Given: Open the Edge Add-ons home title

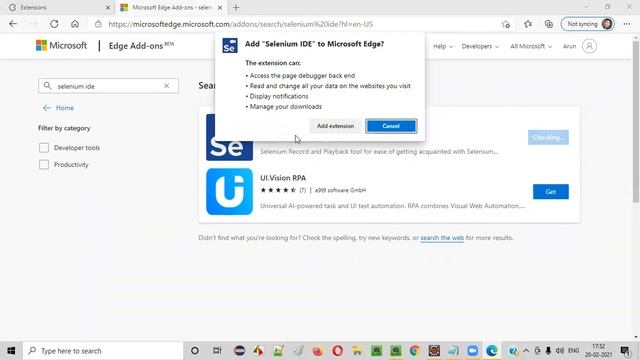Looking at the screenshot, I should click(141, 46).
